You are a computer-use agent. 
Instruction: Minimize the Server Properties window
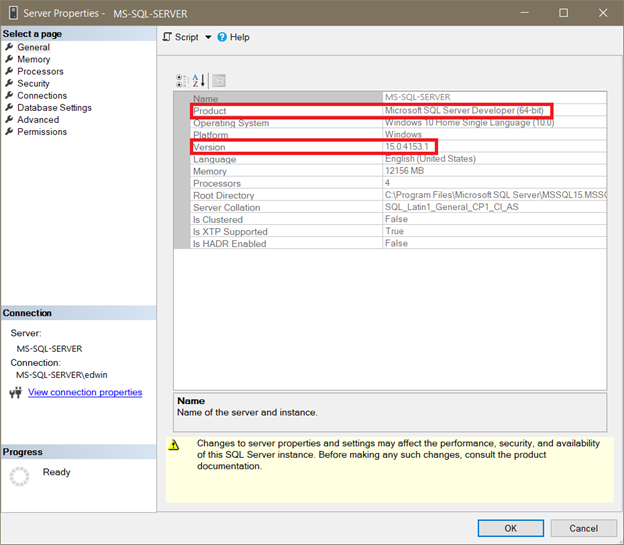[x=525, y=13]
